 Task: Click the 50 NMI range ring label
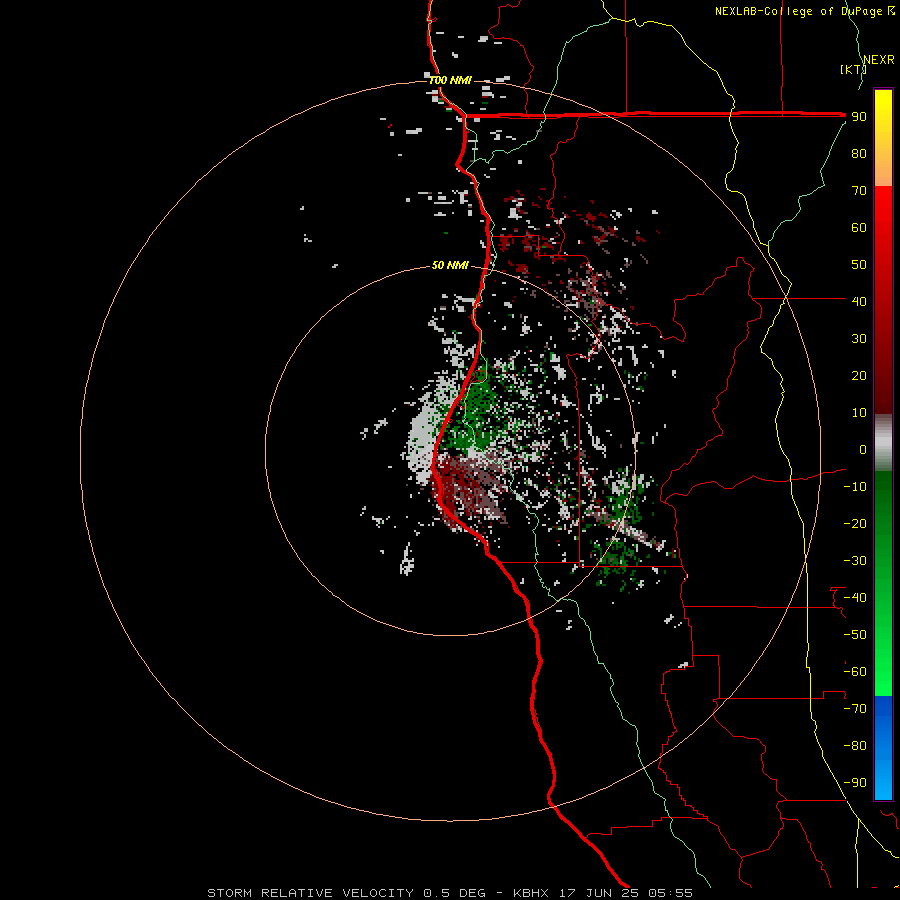[x=450, y=265]
